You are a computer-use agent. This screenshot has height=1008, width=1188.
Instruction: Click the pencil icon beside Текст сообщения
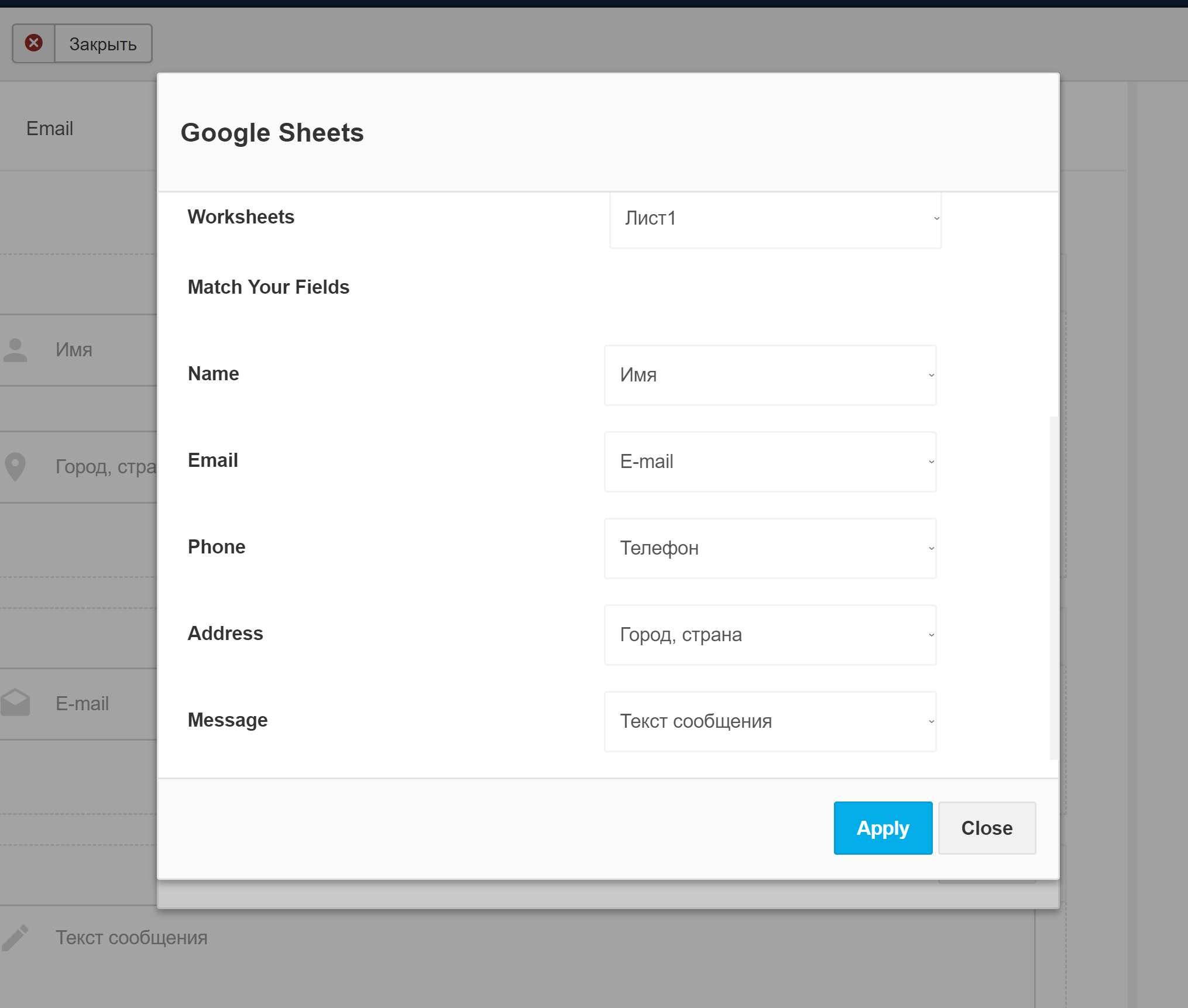click(x=15, y=937)
